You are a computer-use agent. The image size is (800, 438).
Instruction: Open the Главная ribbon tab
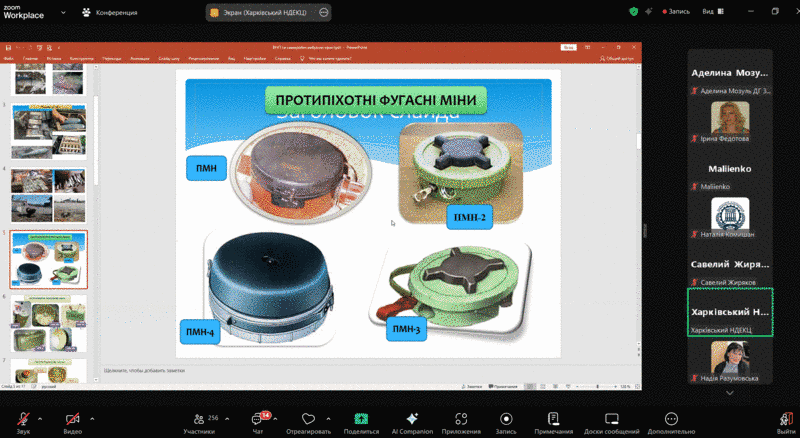click(x=30, y=59)
